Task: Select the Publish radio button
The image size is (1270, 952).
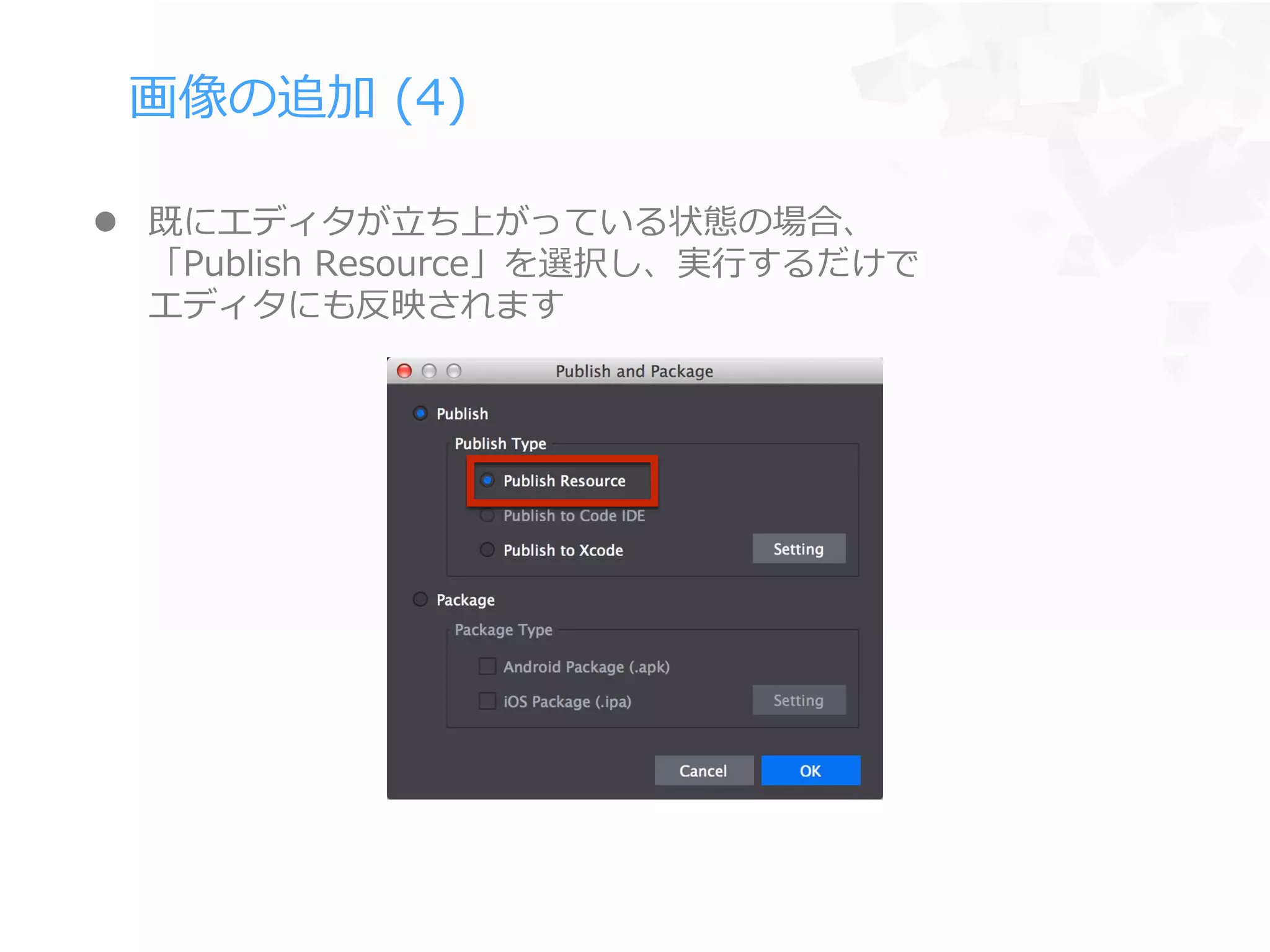Action: (420, 413)
